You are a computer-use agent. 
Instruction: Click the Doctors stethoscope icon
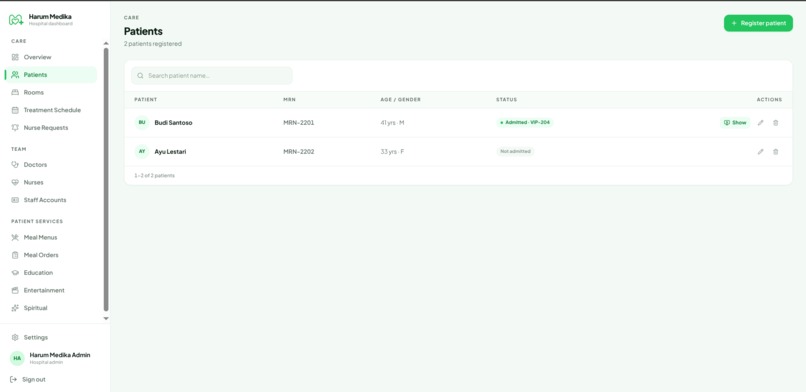pos(15,164)
